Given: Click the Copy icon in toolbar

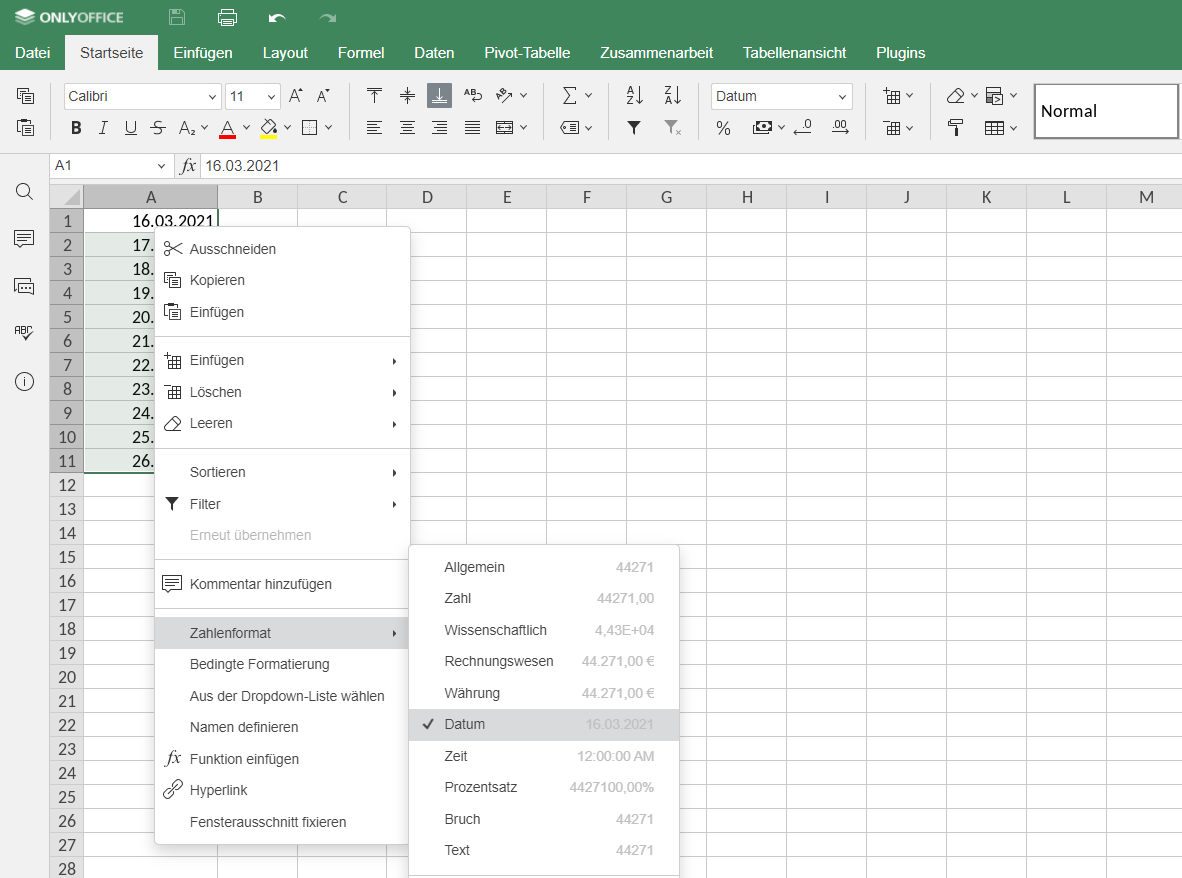Looking at the screenshot, I should [25, 96].
